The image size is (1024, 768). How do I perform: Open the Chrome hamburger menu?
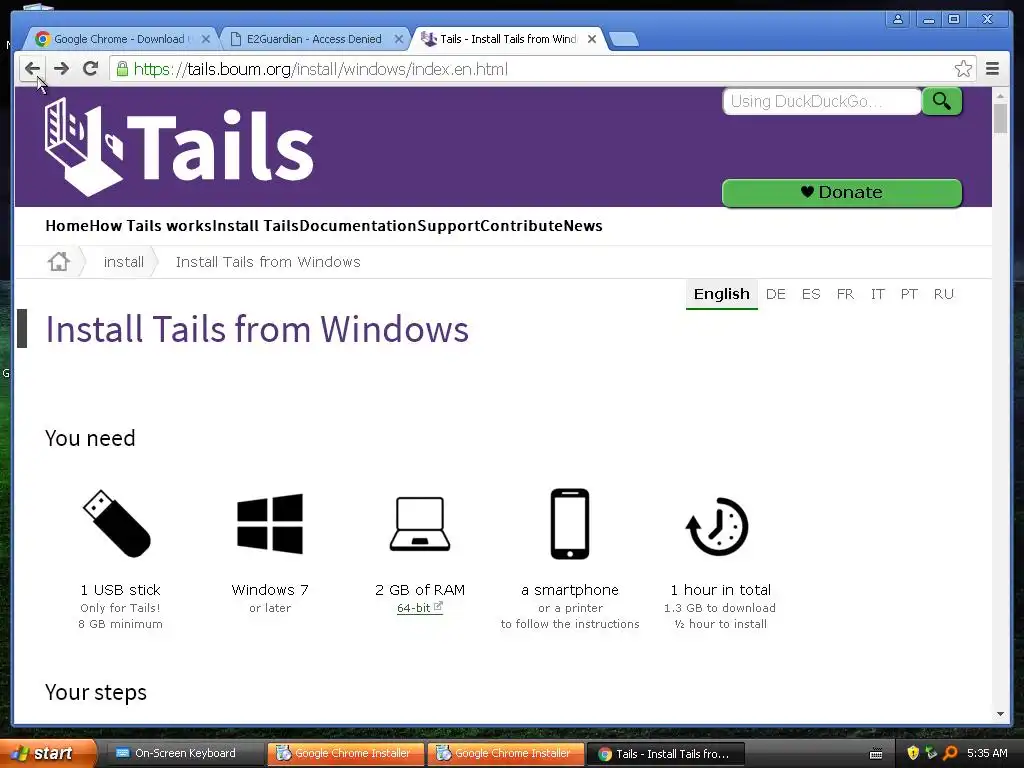pos(992,69)
